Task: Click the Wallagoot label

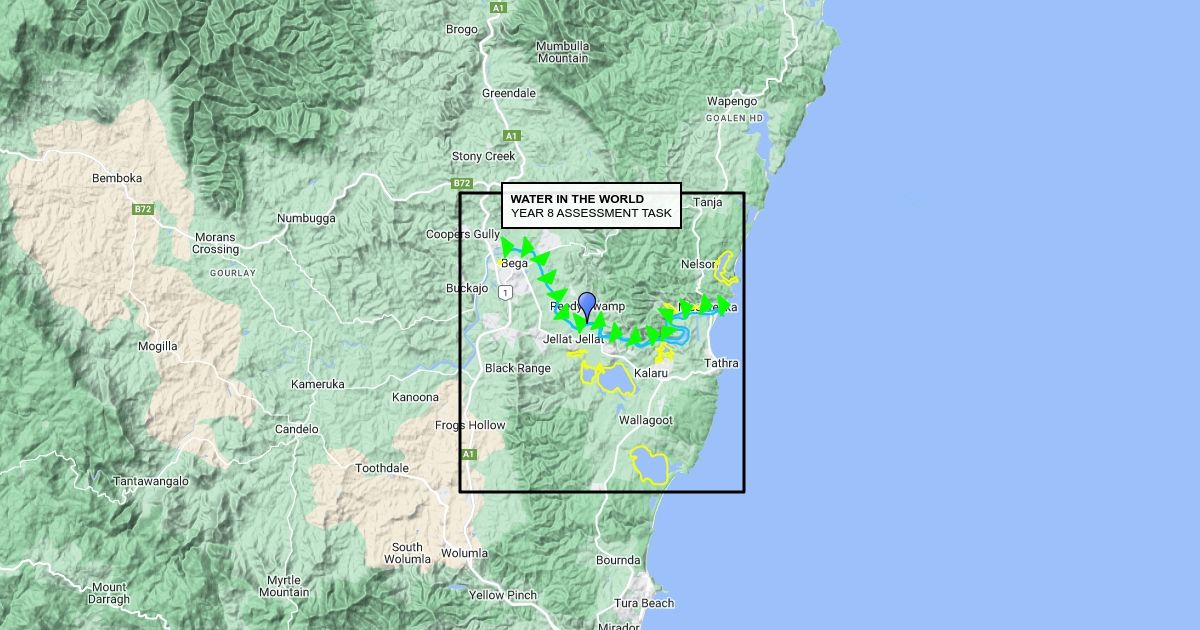Action: [646, 421]
